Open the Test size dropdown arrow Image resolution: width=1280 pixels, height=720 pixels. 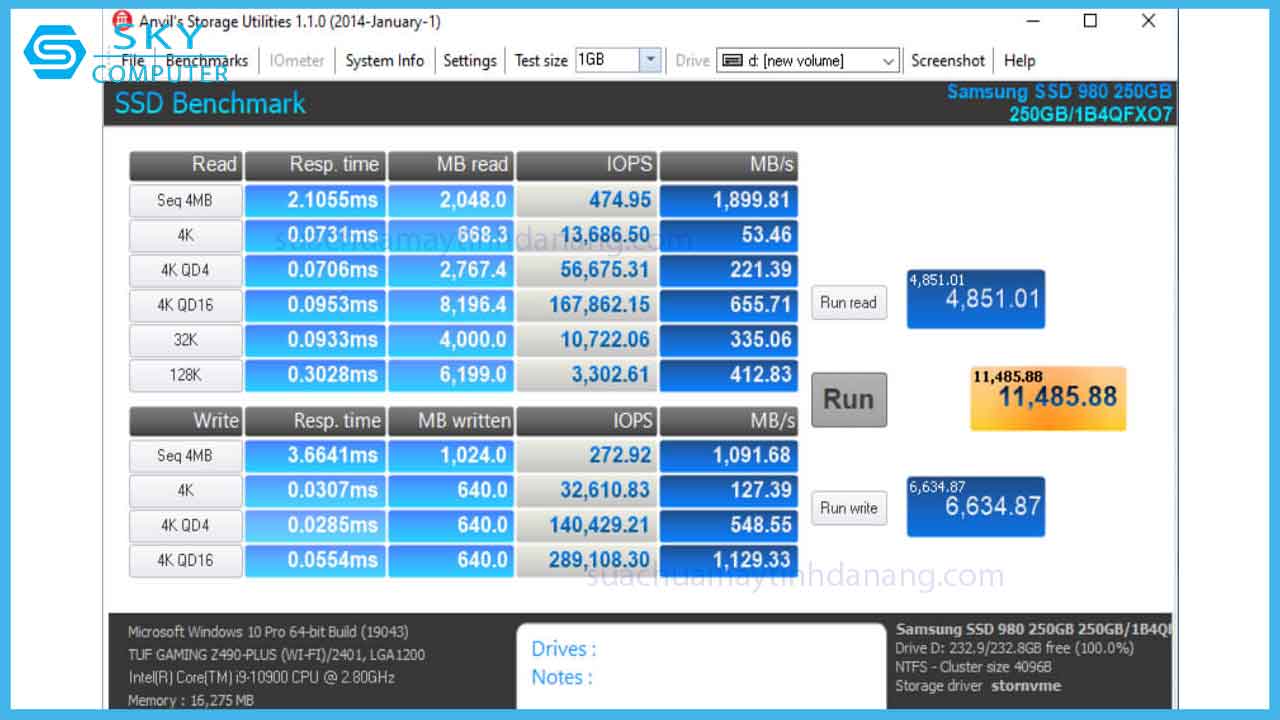click(x=651, y=60)
